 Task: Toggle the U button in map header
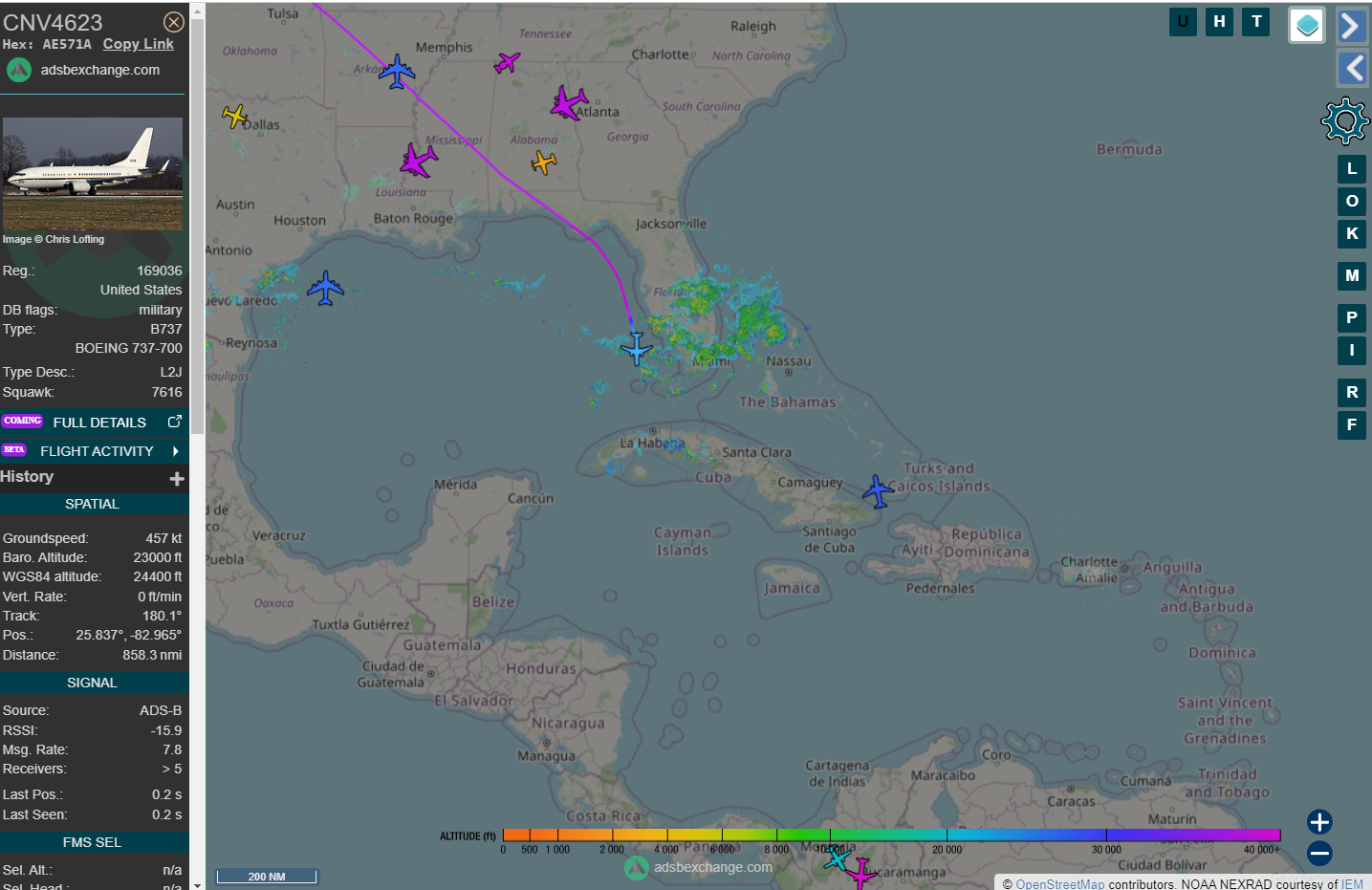click(1183, 21)
